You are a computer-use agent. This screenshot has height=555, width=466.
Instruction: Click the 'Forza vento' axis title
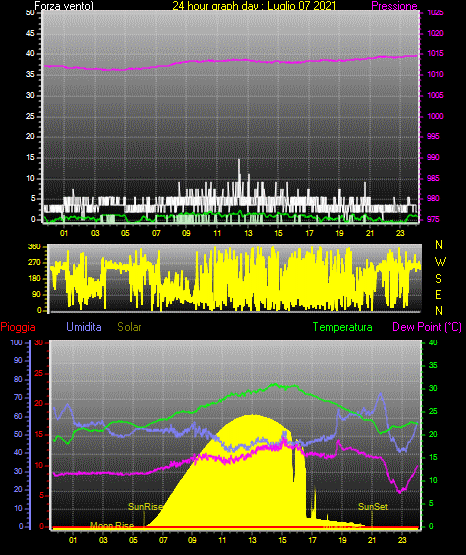(x=64, y=6)
